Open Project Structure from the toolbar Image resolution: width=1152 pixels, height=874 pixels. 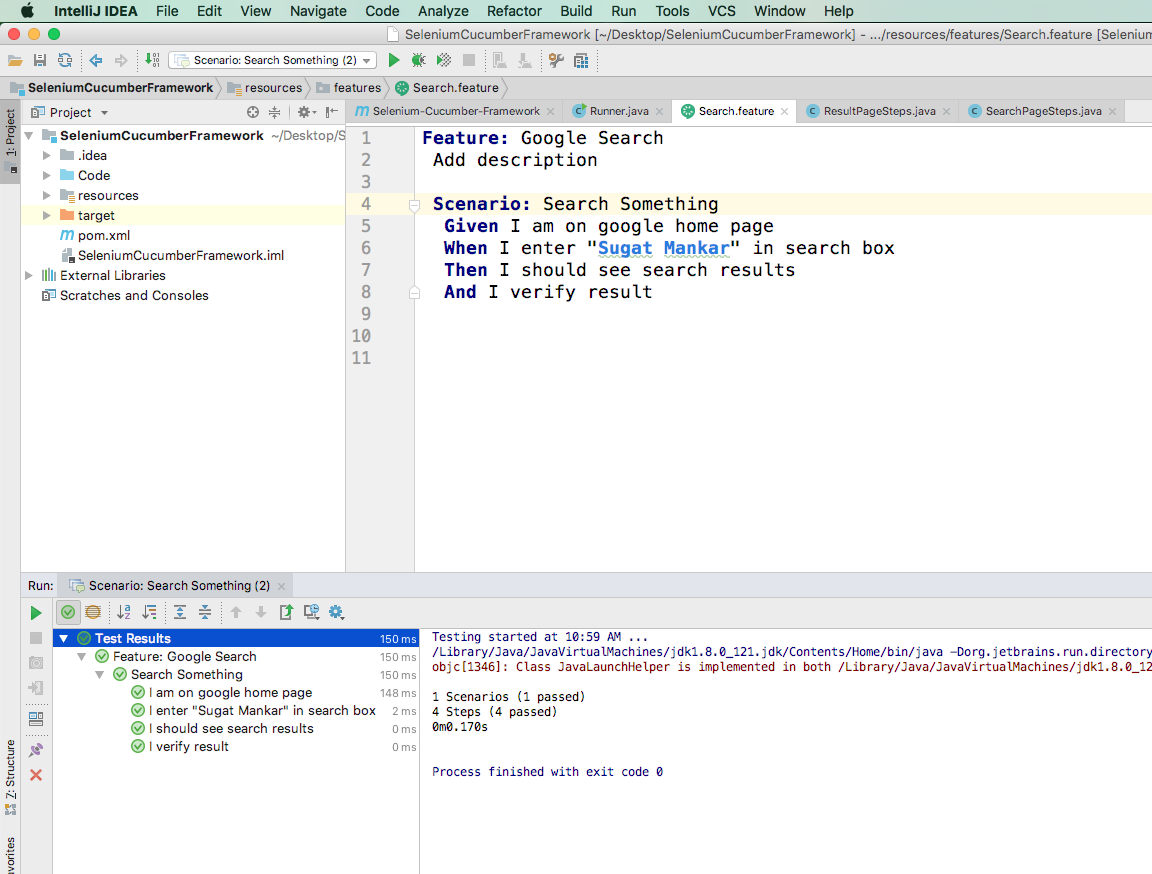(581, 61)
